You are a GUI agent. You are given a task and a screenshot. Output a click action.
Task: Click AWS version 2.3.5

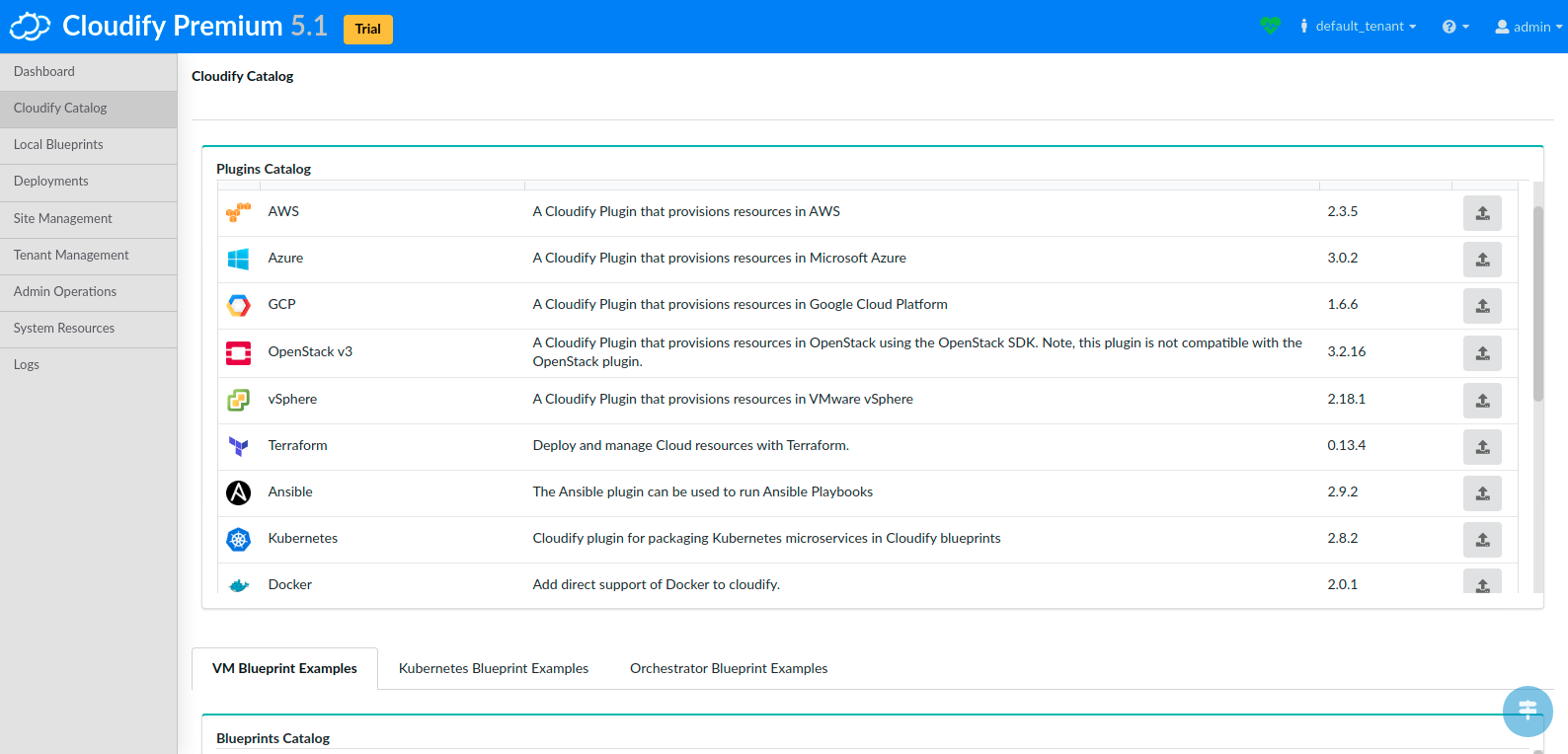[x=1342, y=212]
